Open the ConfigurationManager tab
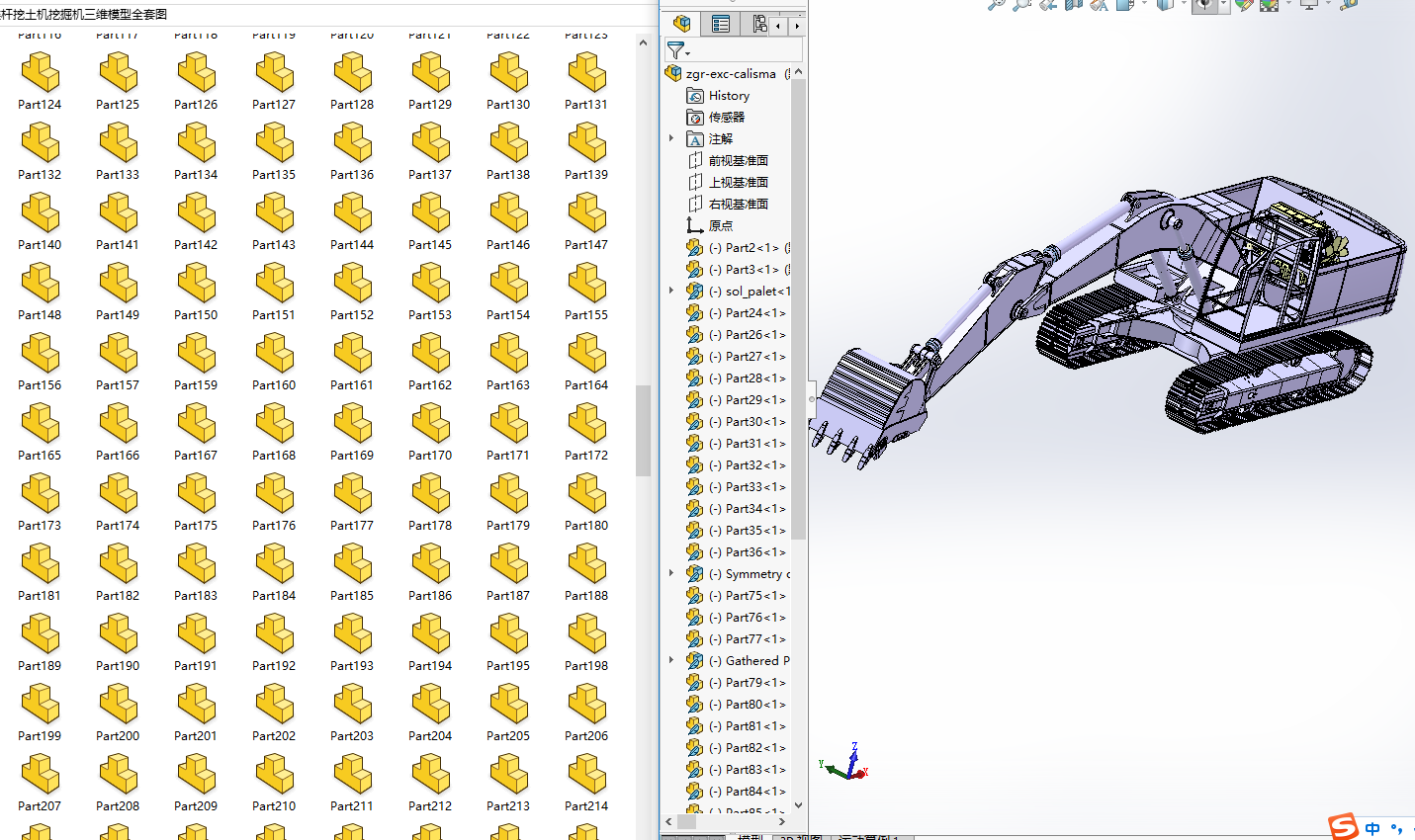The width and height of the screenshot is (1415, 840). pyautogui.click(x=758, y=24)
